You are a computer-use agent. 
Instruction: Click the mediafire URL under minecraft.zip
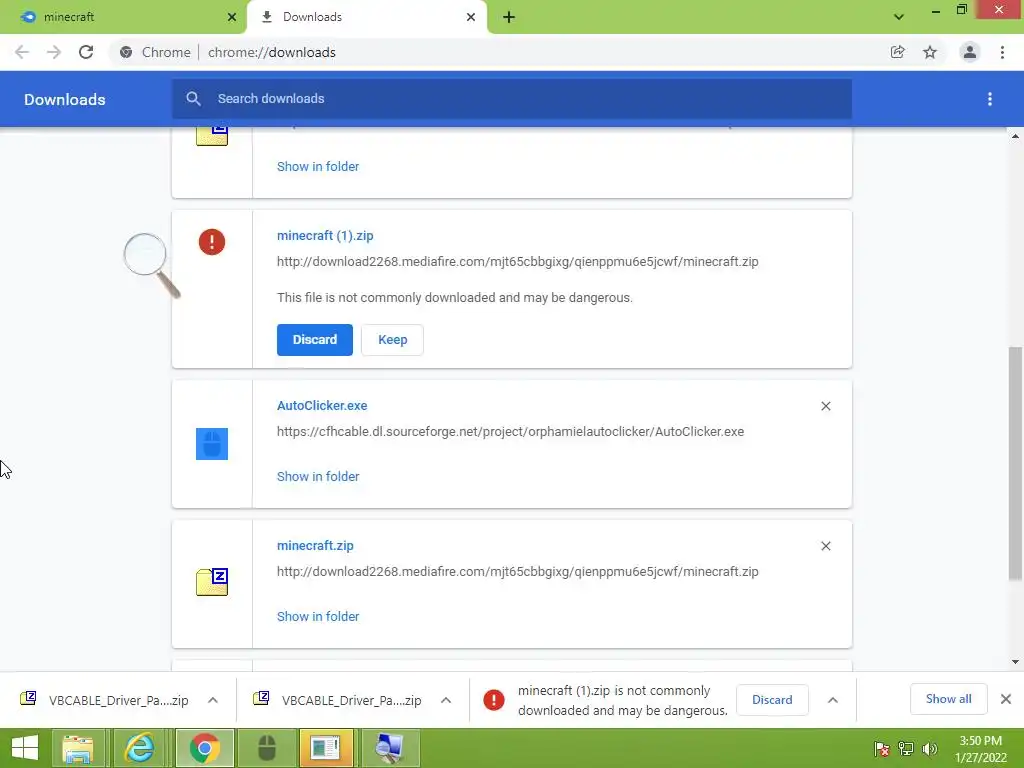coord(518,571)
